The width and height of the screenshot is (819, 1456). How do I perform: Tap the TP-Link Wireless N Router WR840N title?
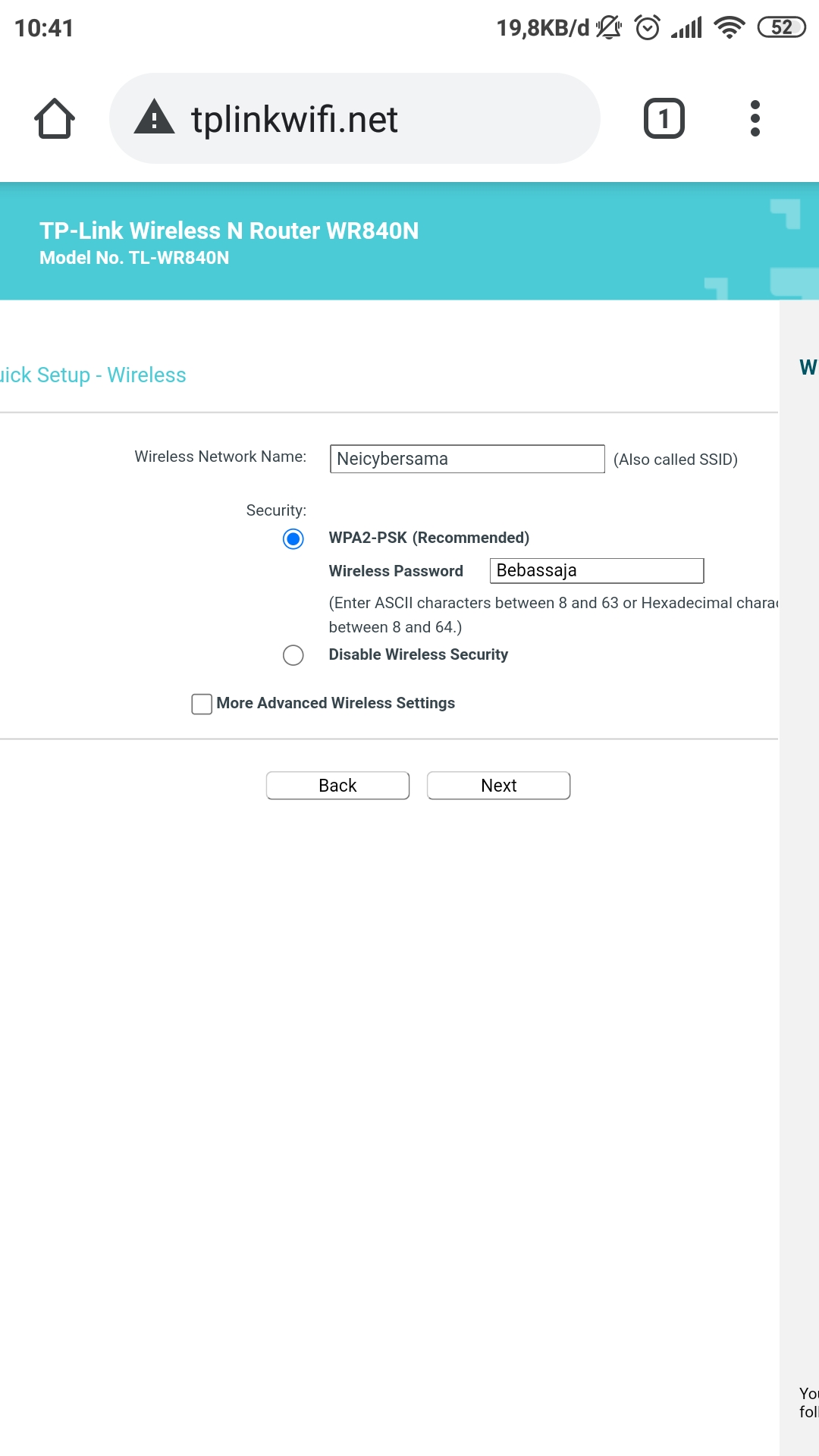coord(229,231)
